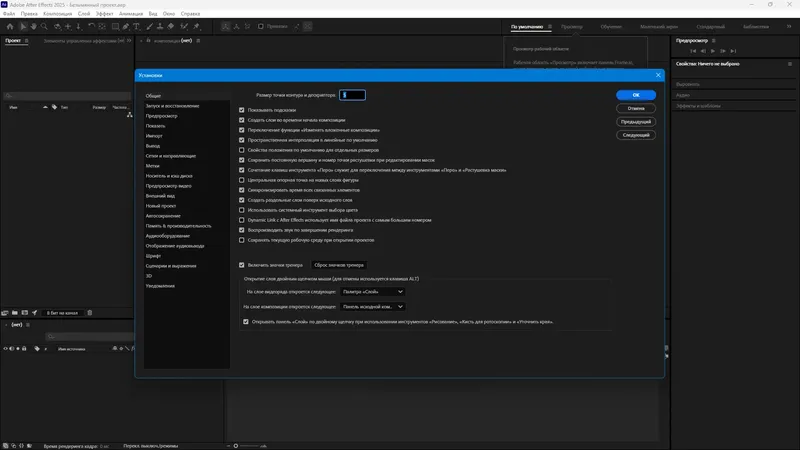This screenshot has width=800, height=450.
Task: Select the Rotation tool in the toolbar
Action: 91,27
